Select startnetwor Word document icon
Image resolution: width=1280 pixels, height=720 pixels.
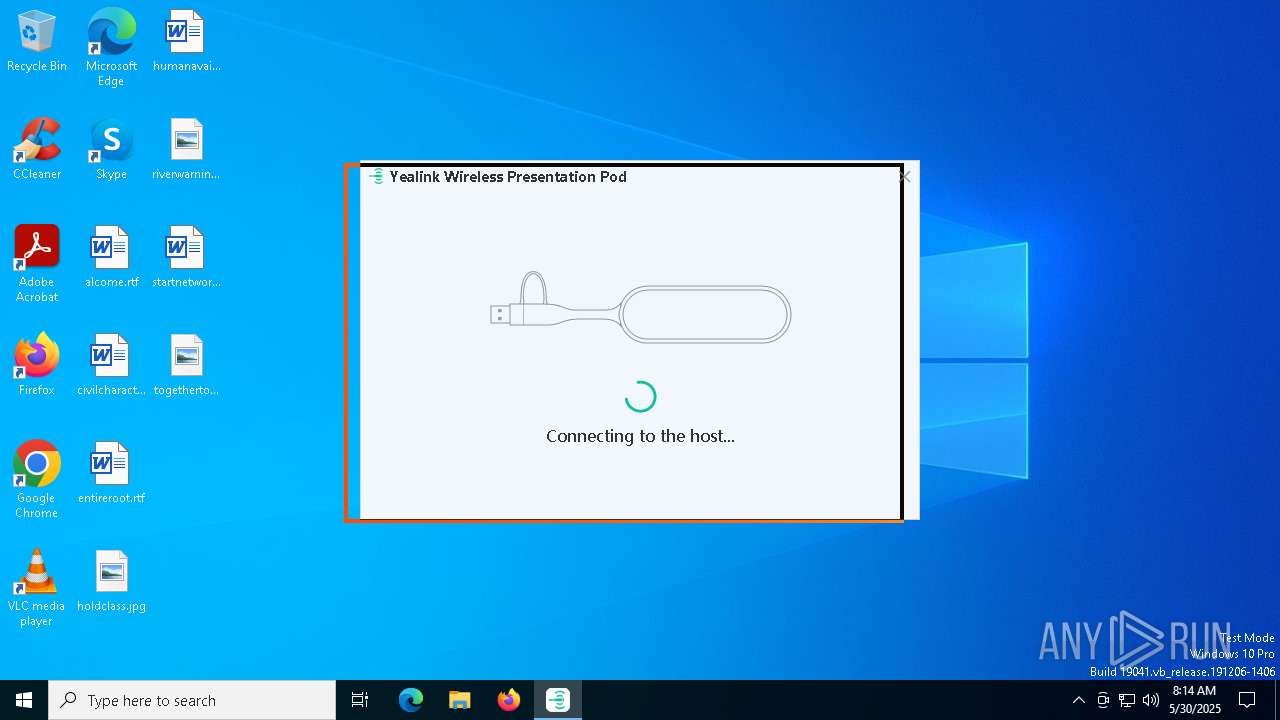tap(186, 257)
